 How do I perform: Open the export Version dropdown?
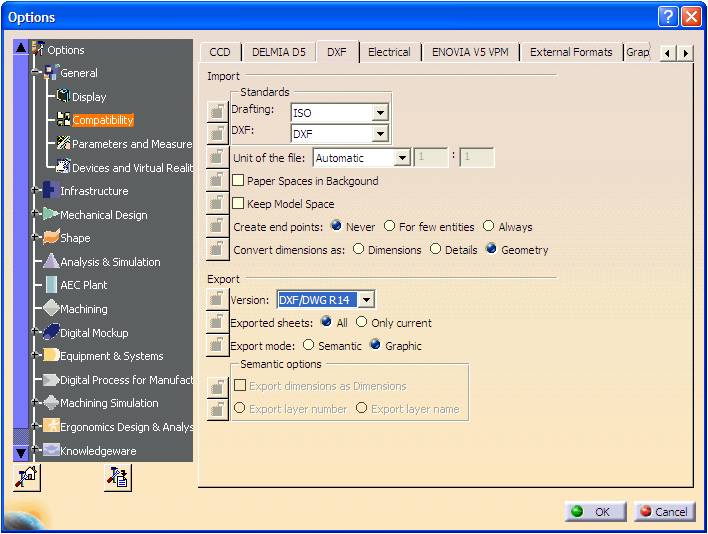pos(366,299)
